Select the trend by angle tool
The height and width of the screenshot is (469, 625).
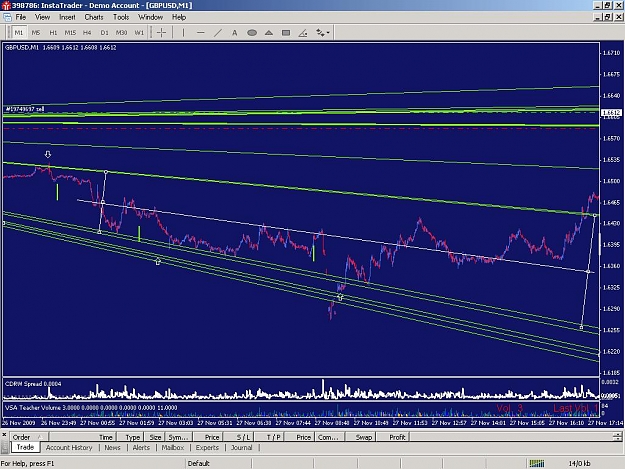pyautogui.click(x=303, y=33)
